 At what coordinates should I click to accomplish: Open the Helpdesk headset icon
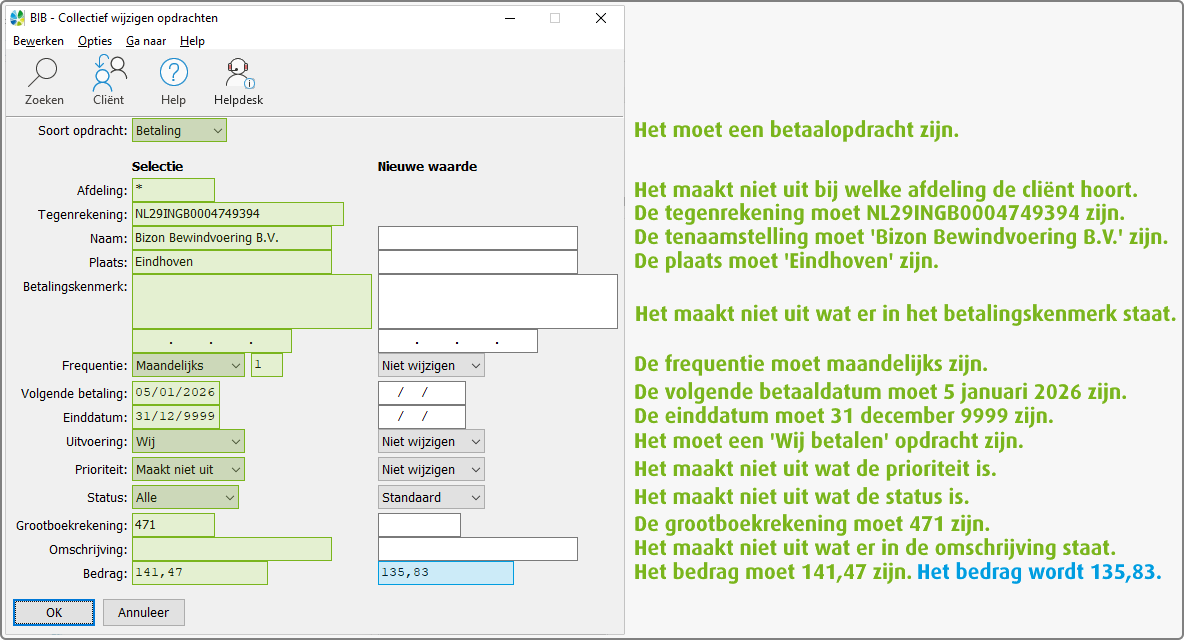[238, 74]
